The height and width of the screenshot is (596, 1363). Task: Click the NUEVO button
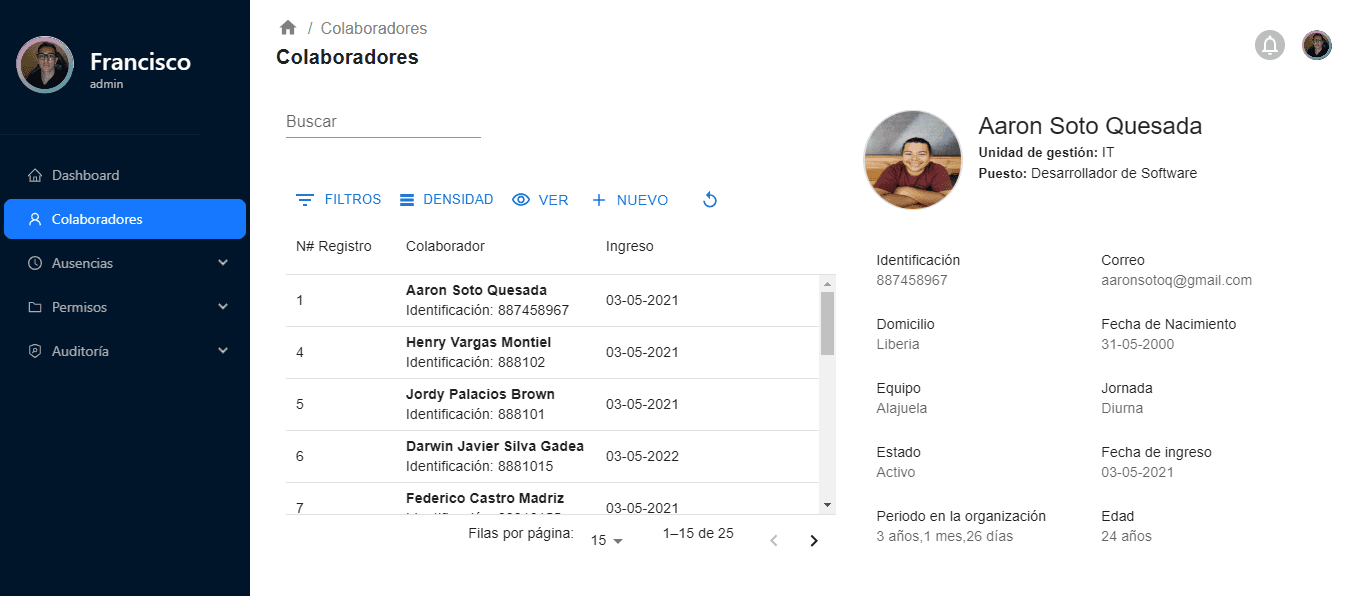pos(630,200)
